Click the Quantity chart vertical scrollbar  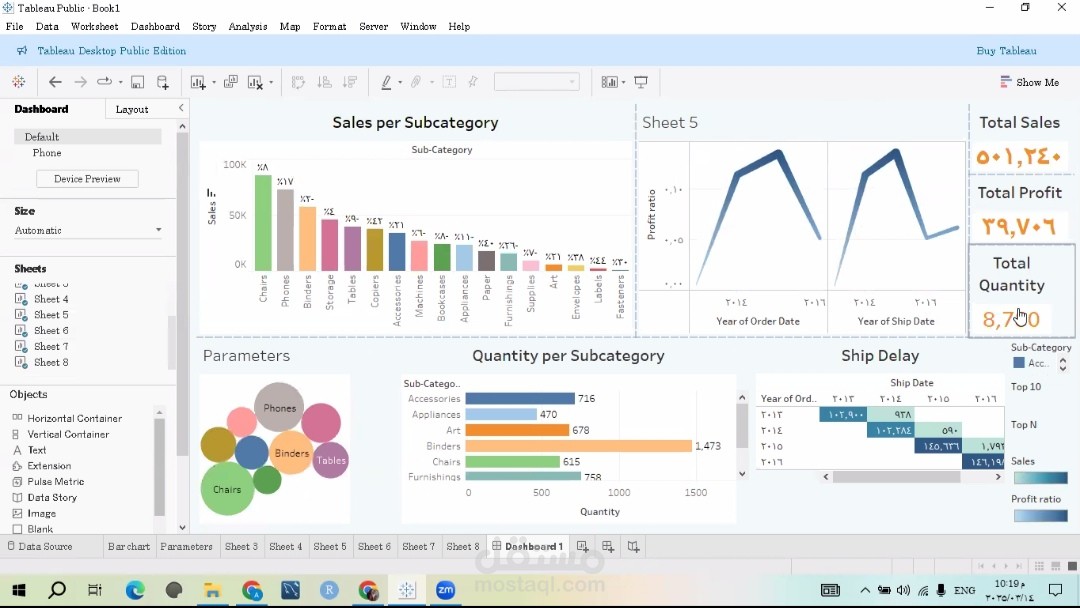point(742,426)
